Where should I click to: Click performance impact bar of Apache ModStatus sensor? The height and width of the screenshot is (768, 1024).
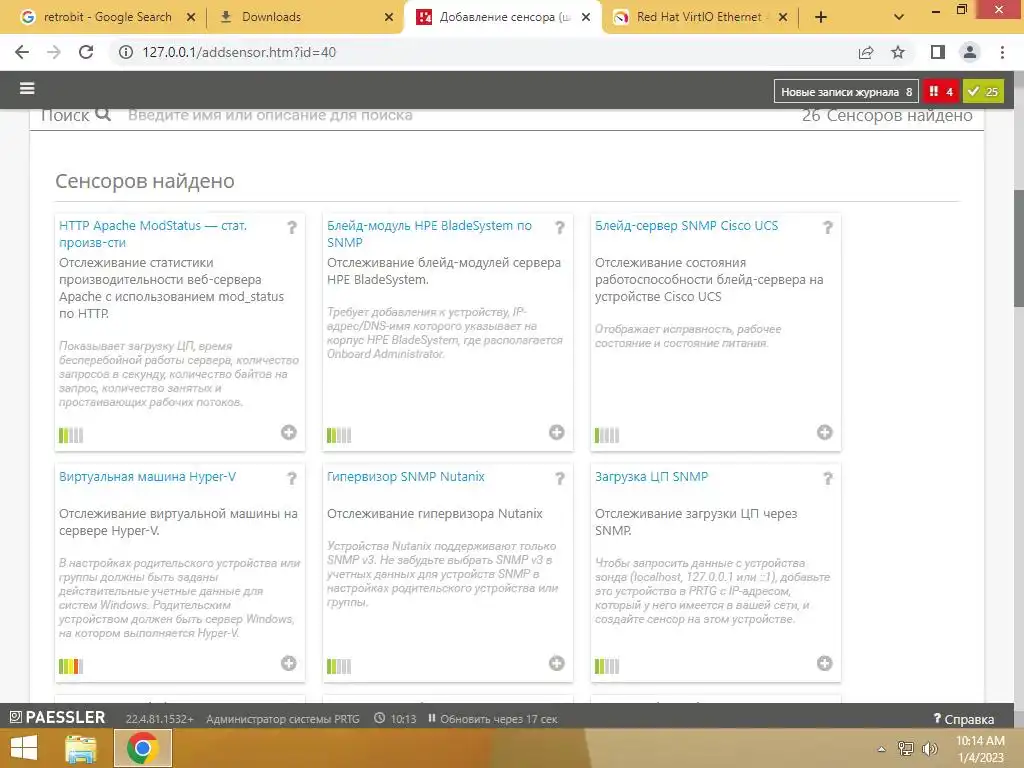tap(71, 435)
